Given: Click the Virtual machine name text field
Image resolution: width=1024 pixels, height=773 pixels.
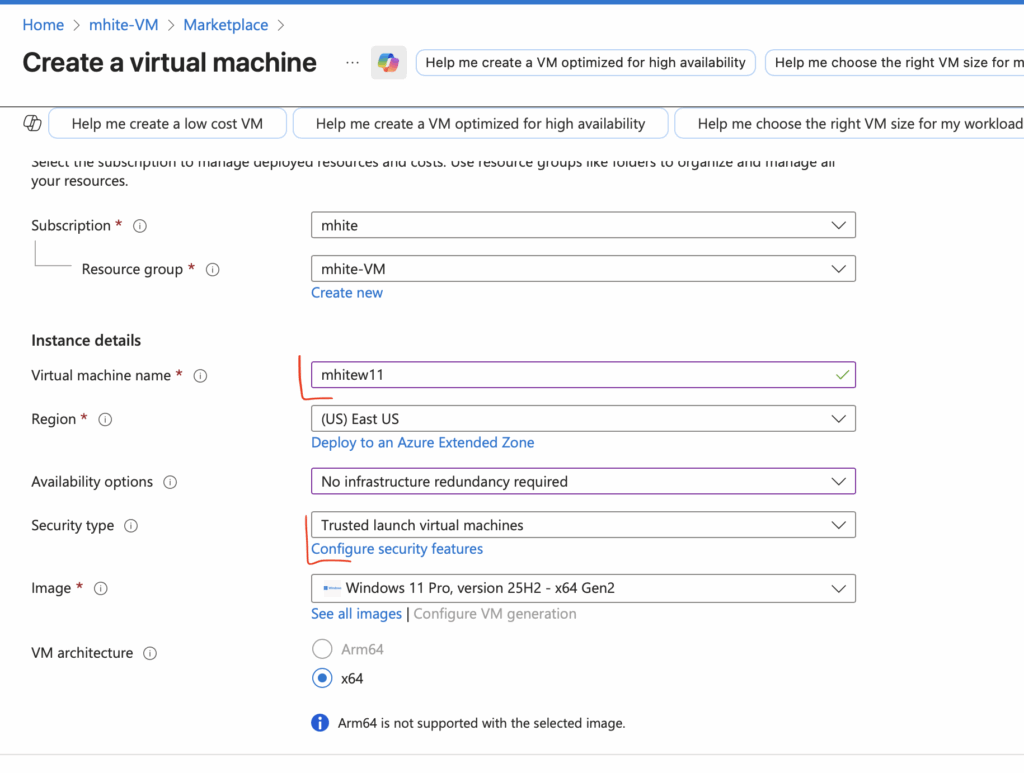Looking at the screenshot, I should pyautogui.click(x=570, y=375).
